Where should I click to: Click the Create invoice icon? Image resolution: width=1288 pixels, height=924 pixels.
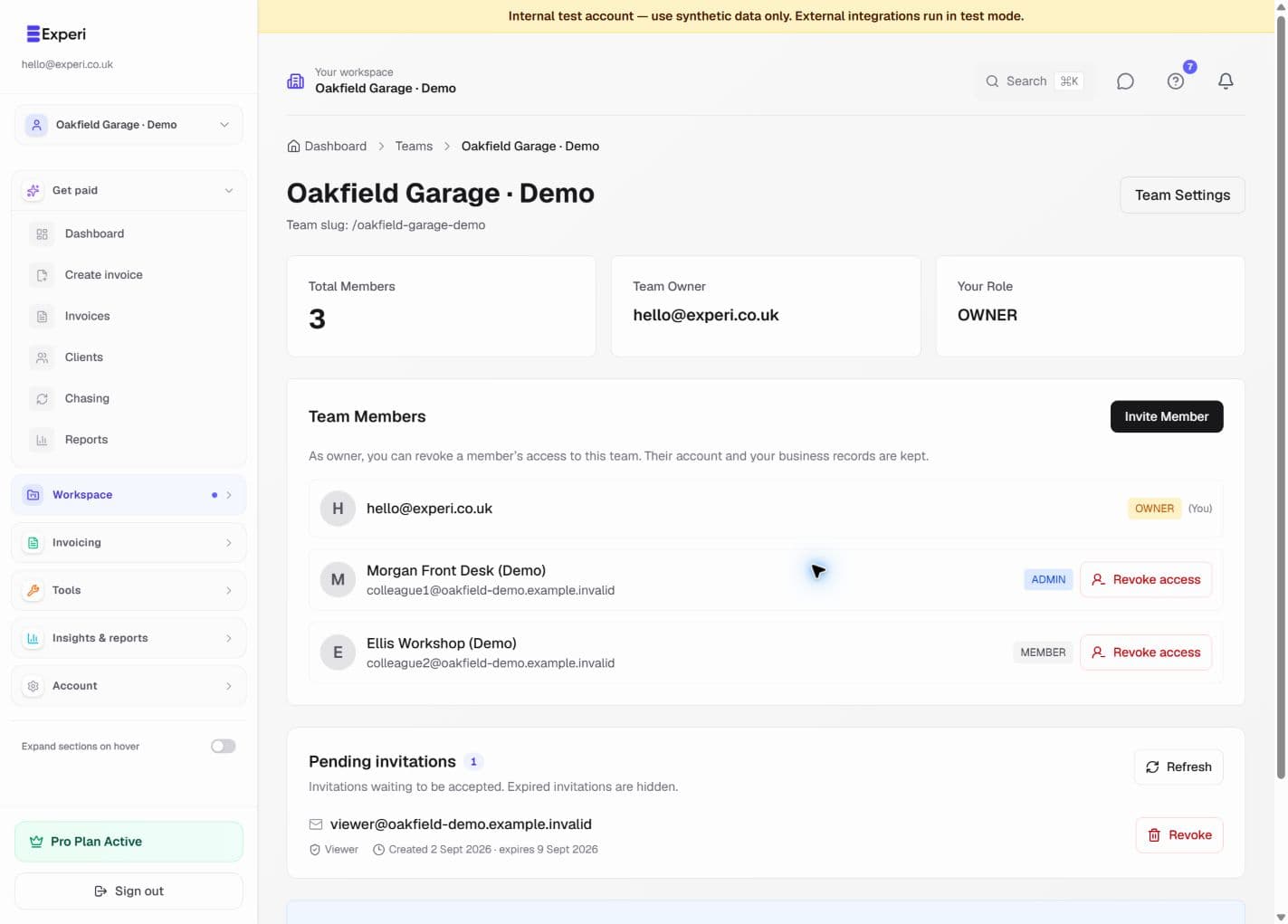click(x=42, y=275)
